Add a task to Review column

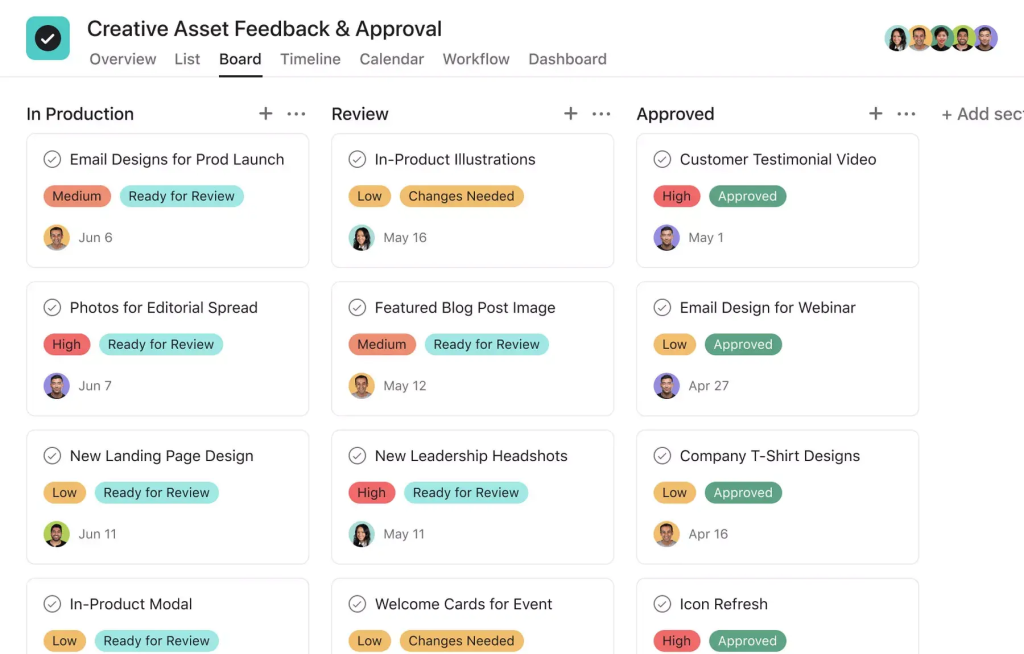570,114
